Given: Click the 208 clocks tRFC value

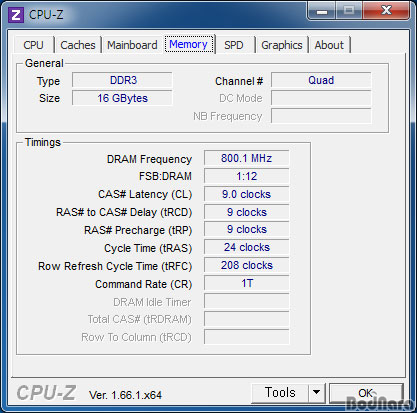Looking at the screenshot, I should [246, 265].
